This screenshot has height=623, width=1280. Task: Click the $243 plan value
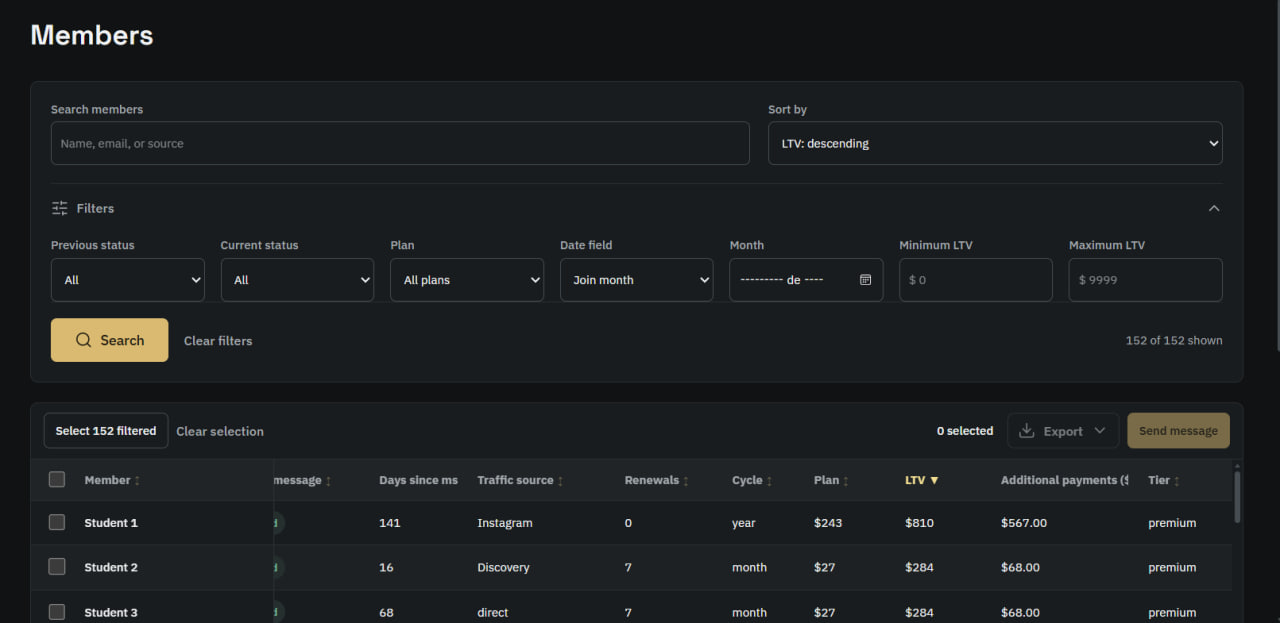click(828, 523)
